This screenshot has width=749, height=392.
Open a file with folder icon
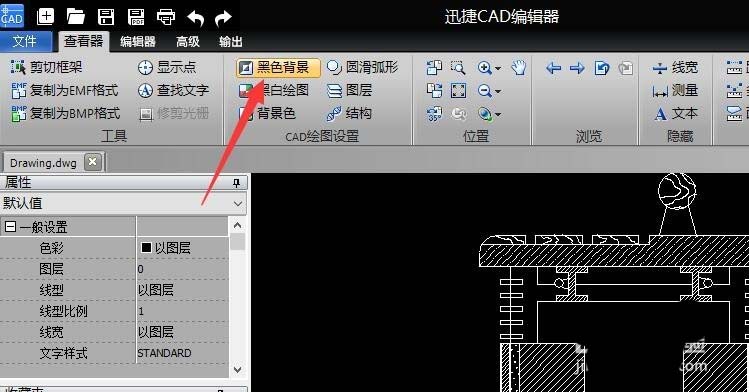tap(75, 17)
